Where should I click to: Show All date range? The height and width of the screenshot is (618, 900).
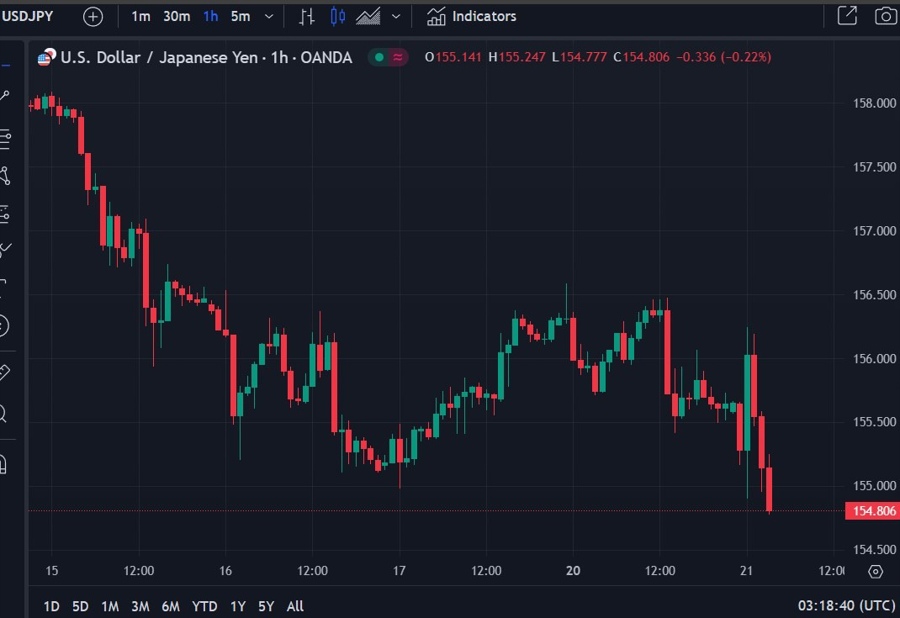pos(295,606)
